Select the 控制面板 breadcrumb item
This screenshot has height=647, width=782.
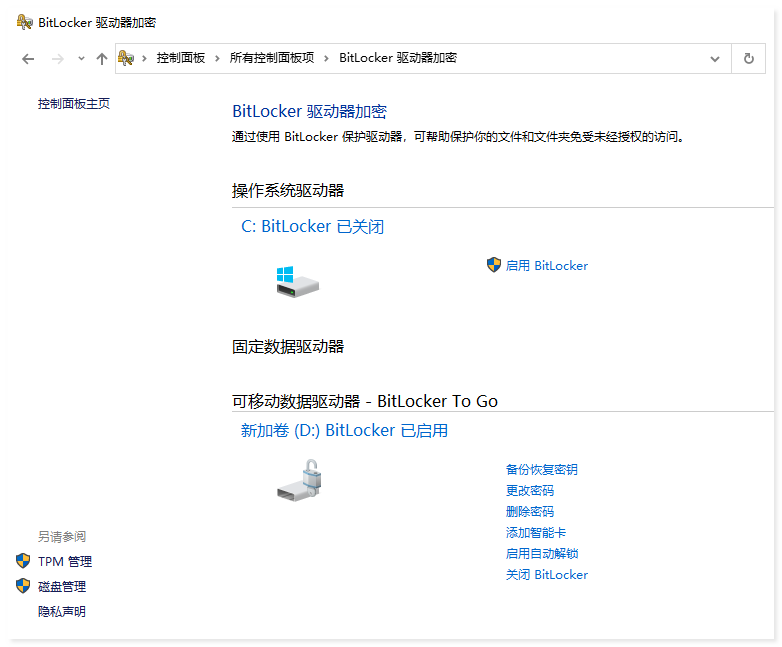click(x=181, y=58)
